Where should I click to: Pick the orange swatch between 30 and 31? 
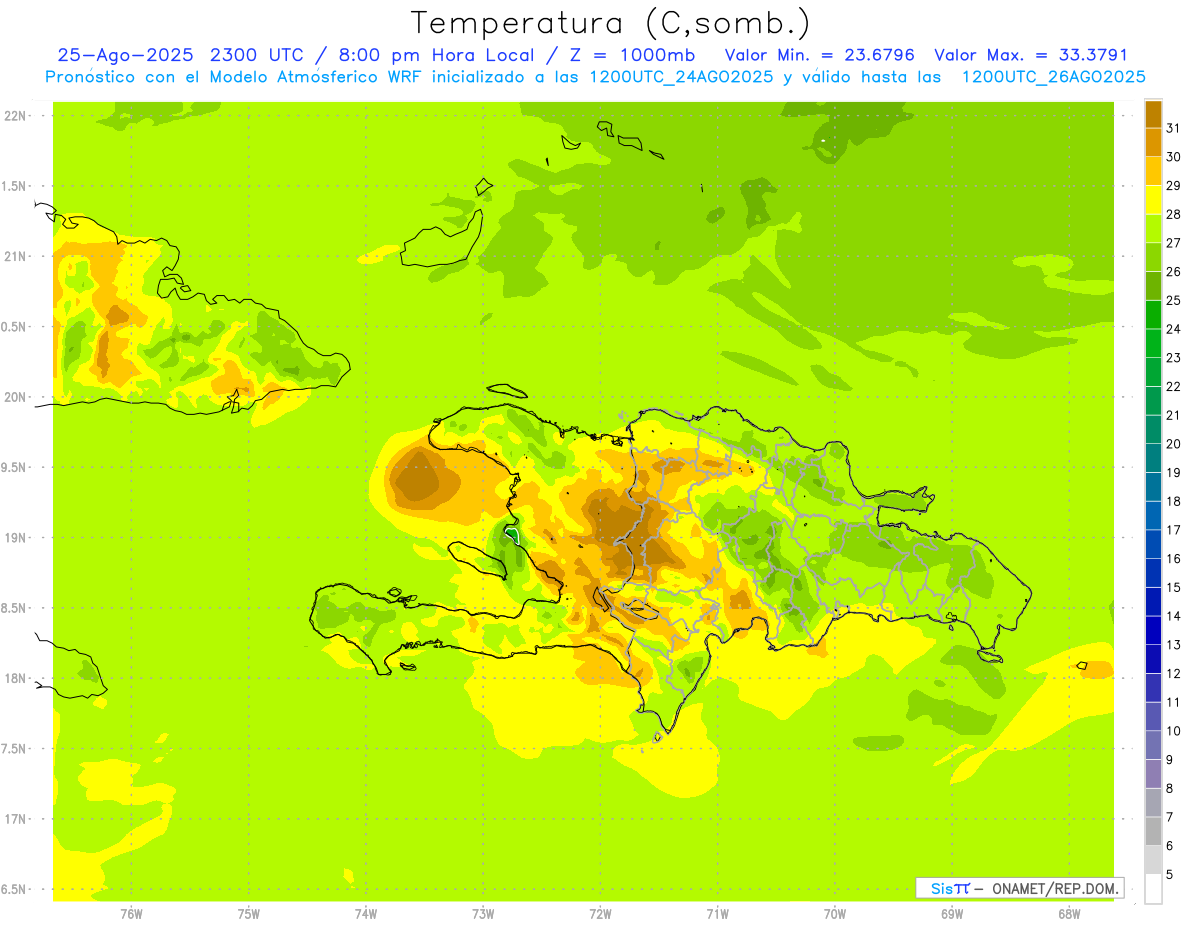pyautogui.click(x=1153, y=143)
